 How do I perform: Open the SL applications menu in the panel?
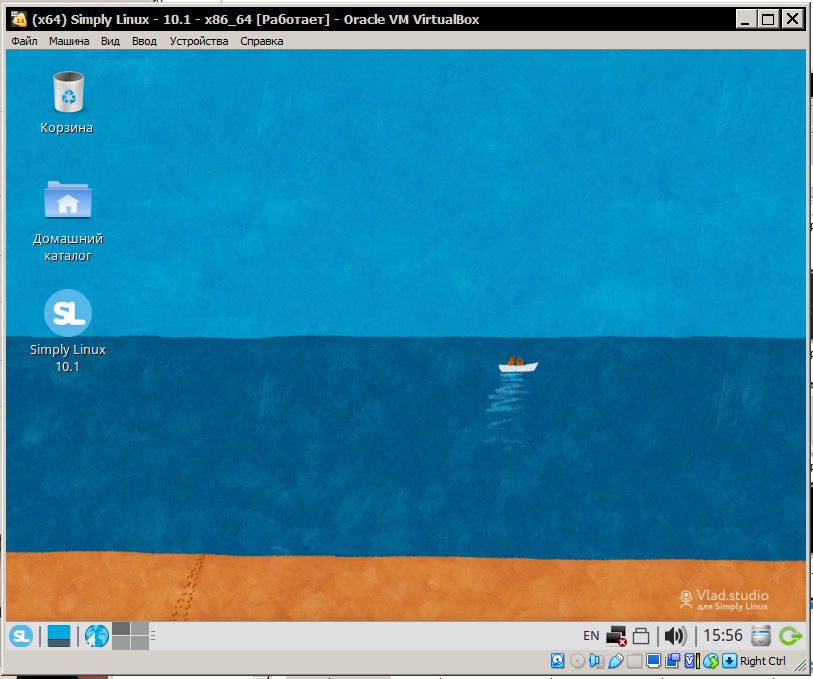pyautogui.click(x=21, y=635)
